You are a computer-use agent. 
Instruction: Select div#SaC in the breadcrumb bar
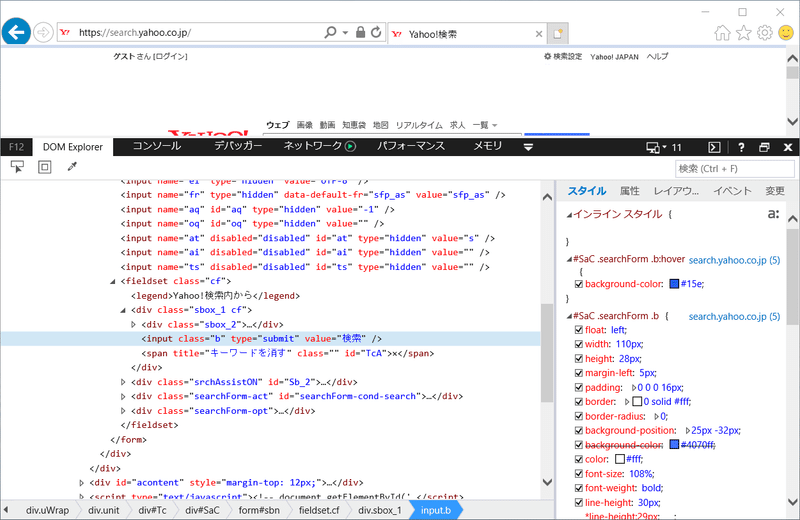[202, 510]
